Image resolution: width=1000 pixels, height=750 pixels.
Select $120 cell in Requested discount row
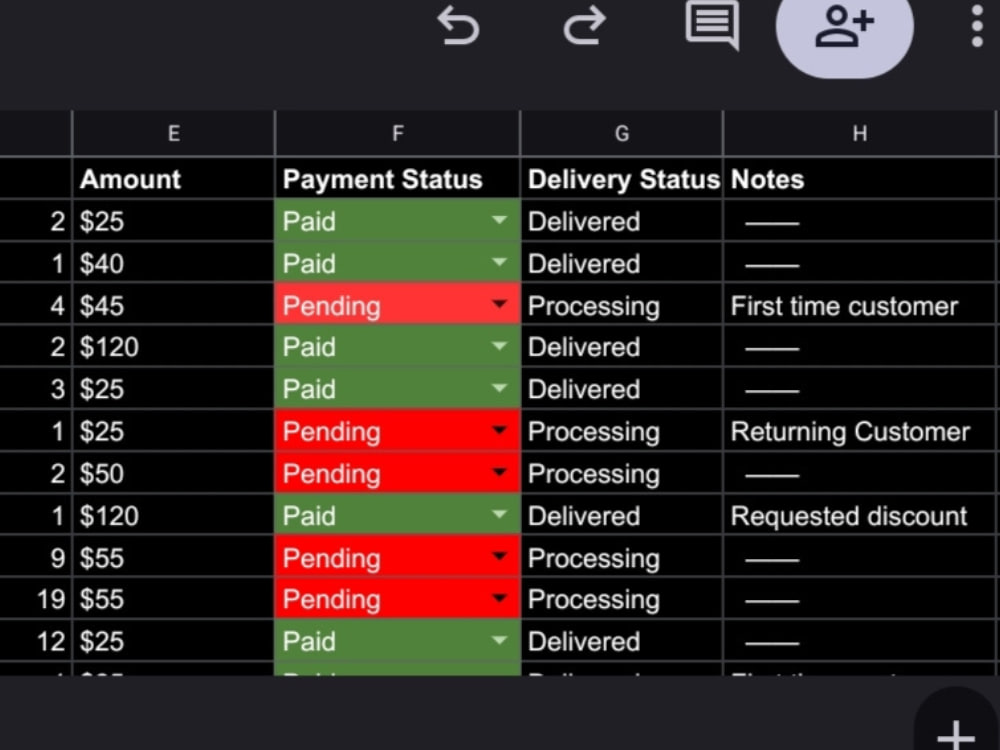[x=173, y=515]
